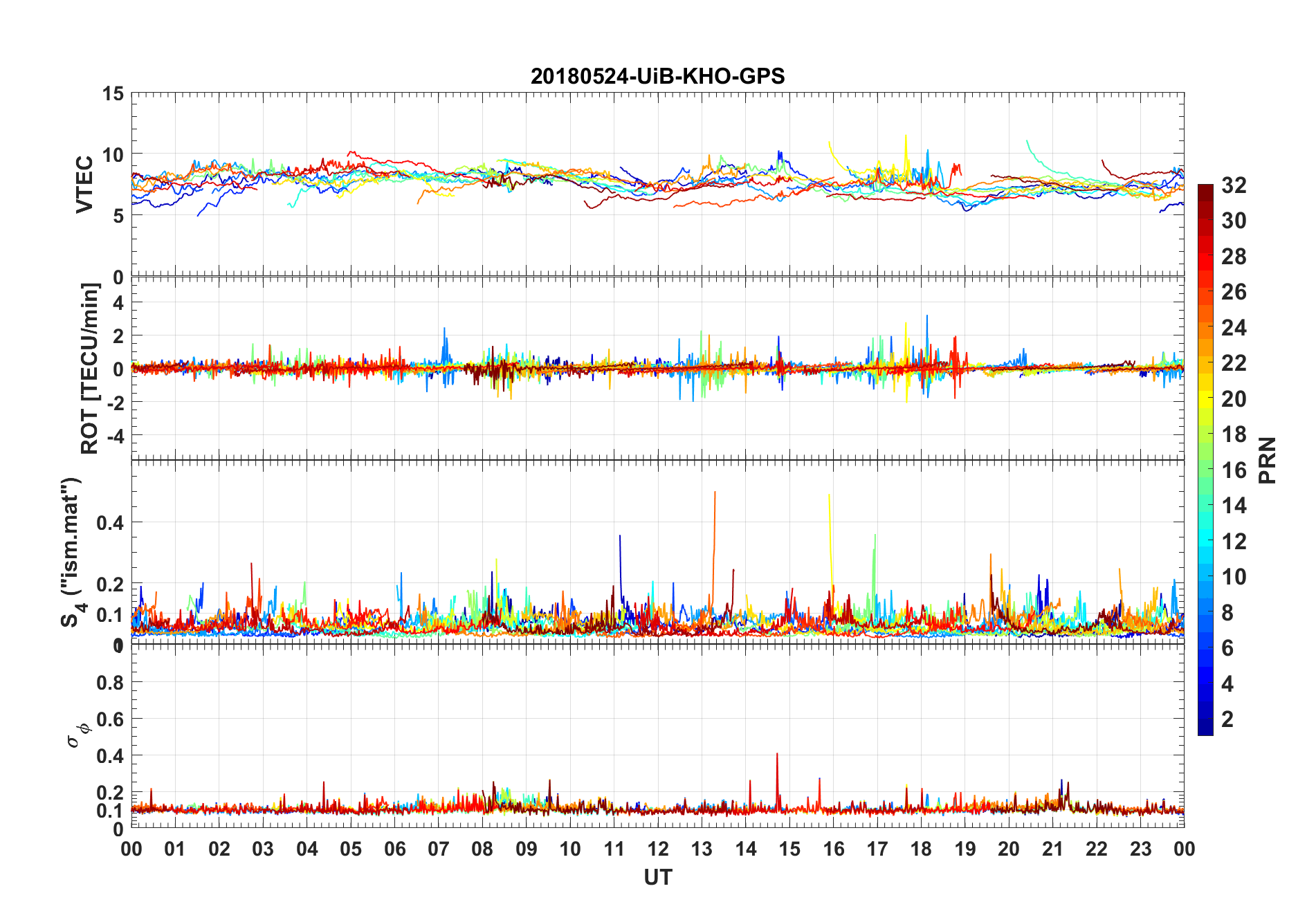
Task: Click PRN colorbar tick label 28
Action: pos(1234,257)
